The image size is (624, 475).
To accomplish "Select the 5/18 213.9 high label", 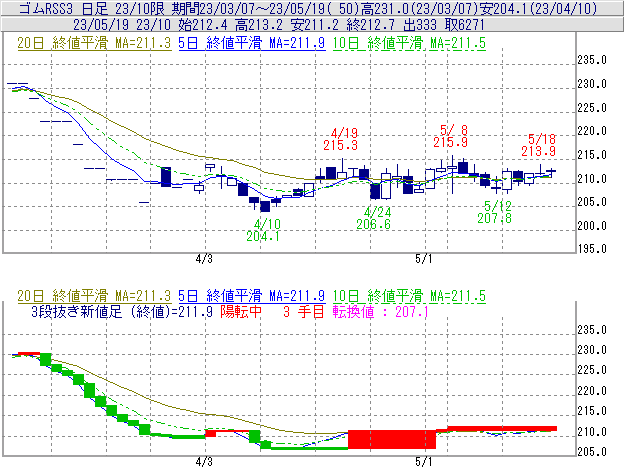I will pyautogui.click(x=538, y=145).
